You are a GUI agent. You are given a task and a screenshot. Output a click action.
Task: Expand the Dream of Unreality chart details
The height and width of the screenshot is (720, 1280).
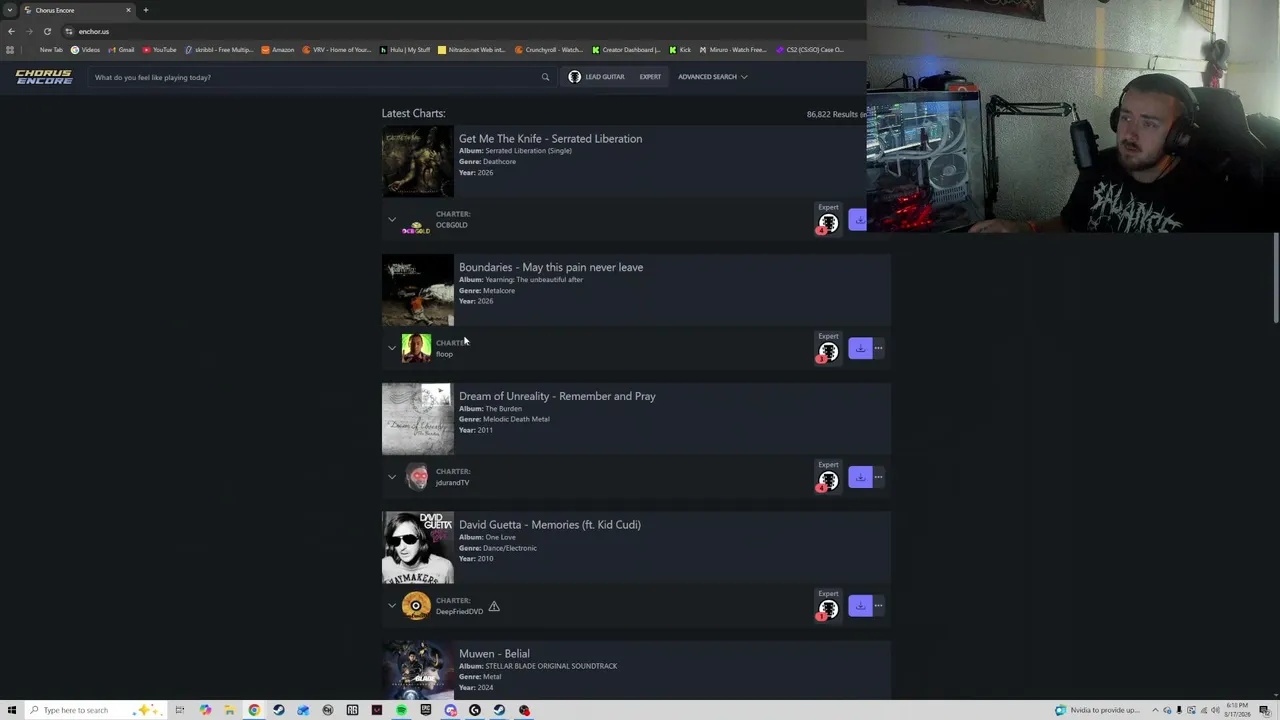[392, 477]
